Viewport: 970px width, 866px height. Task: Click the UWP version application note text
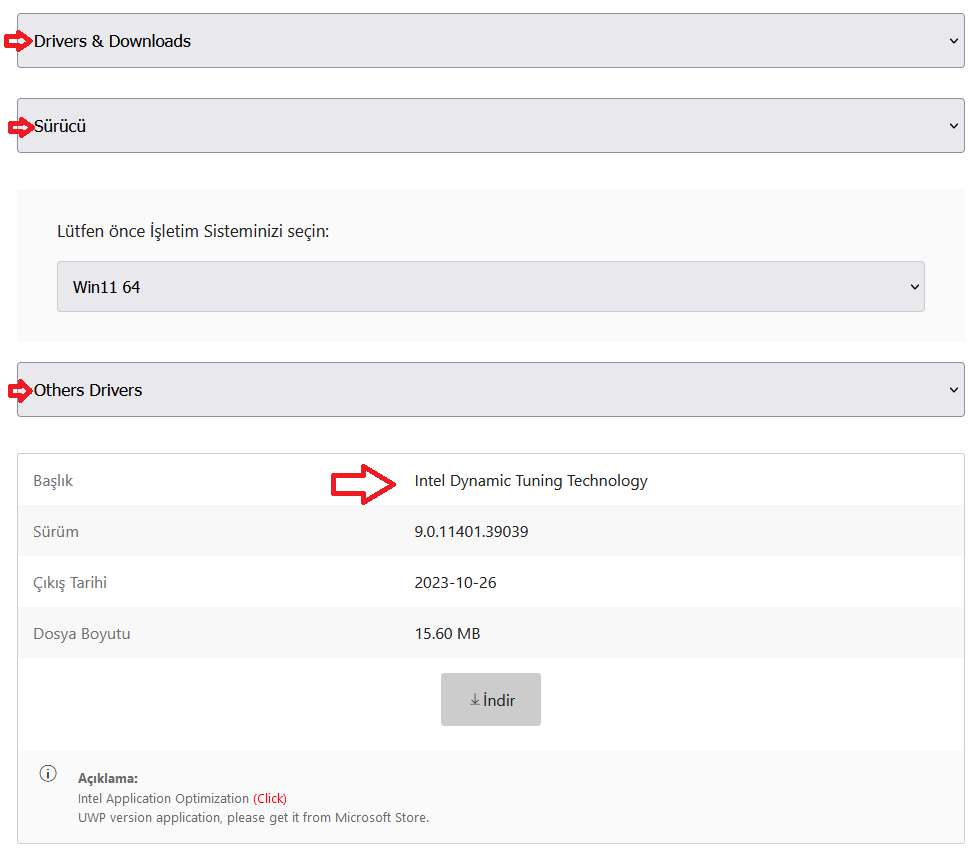tap(253, 818)
